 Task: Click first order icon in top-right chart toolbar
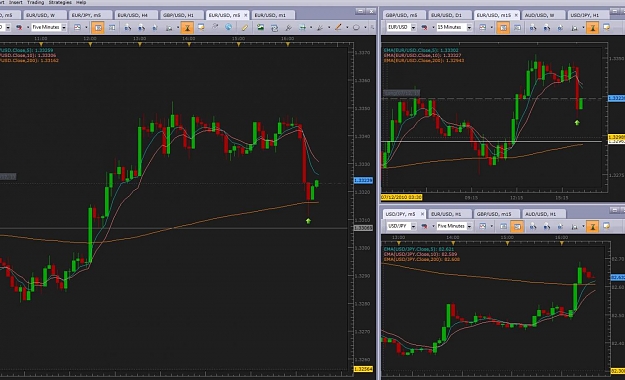point(533,28)
